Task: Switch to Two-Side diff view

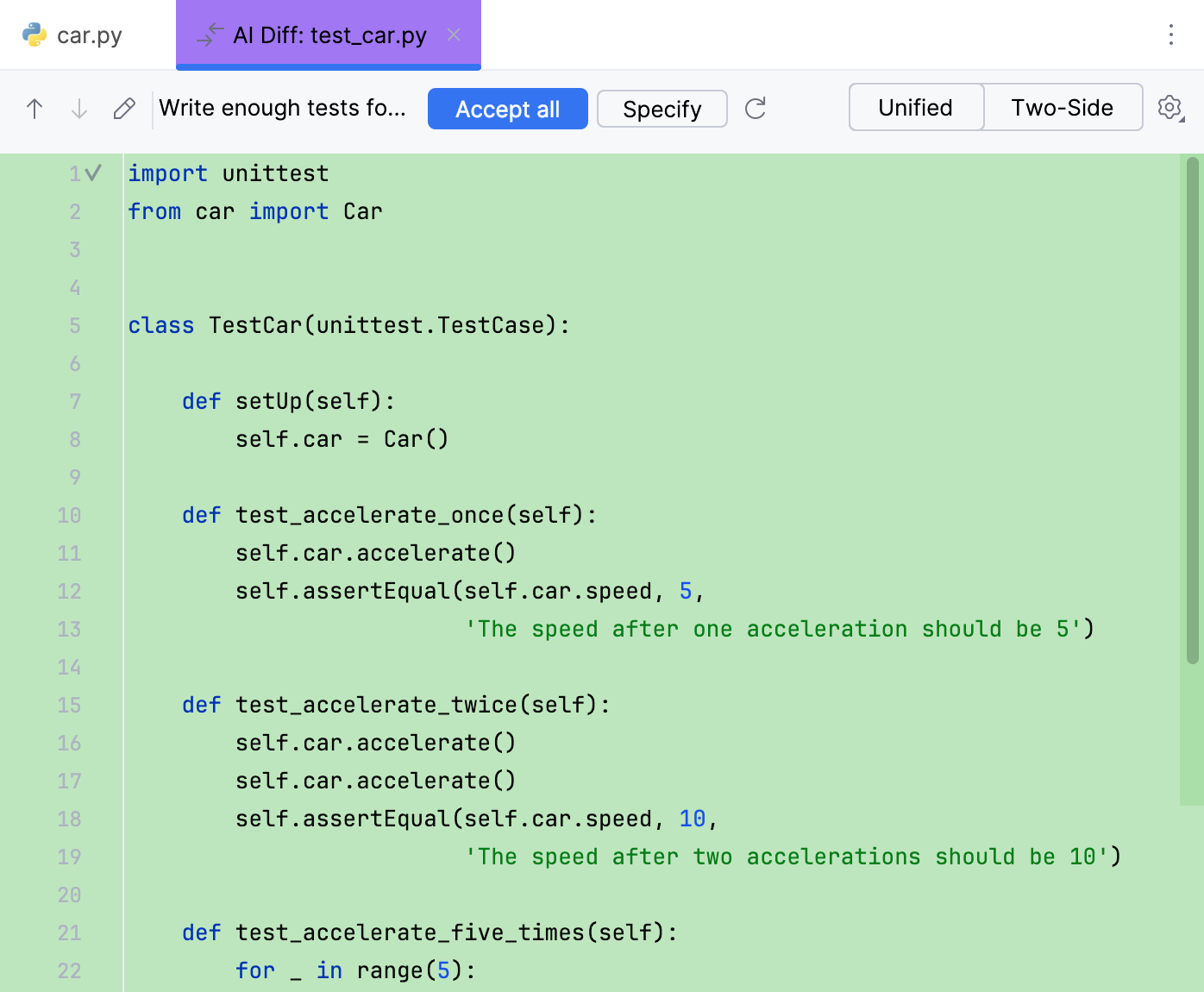Action: click(1063, 107)
